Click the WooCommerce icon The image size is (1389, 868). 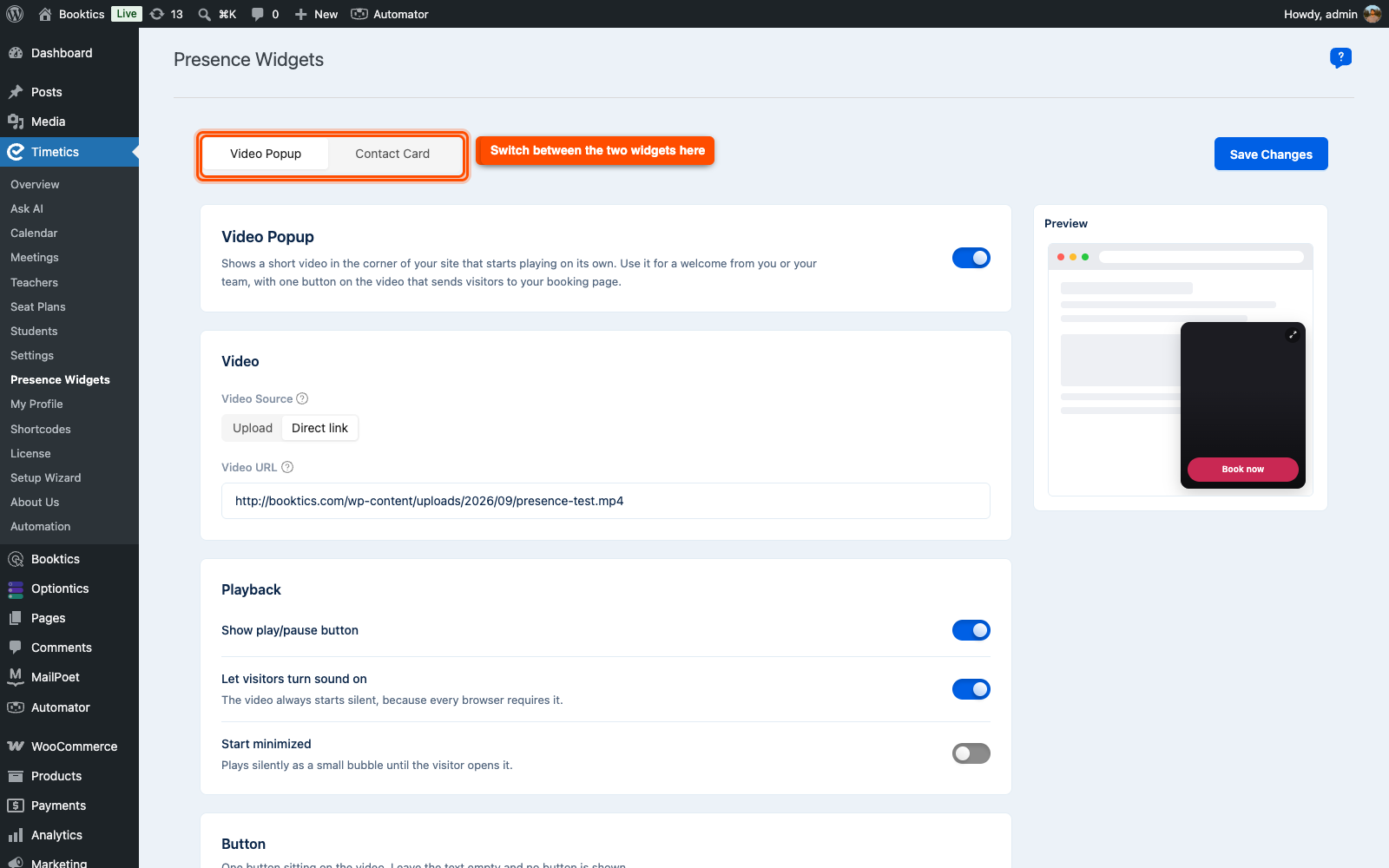pyautogui.click(x=16, y=746)
